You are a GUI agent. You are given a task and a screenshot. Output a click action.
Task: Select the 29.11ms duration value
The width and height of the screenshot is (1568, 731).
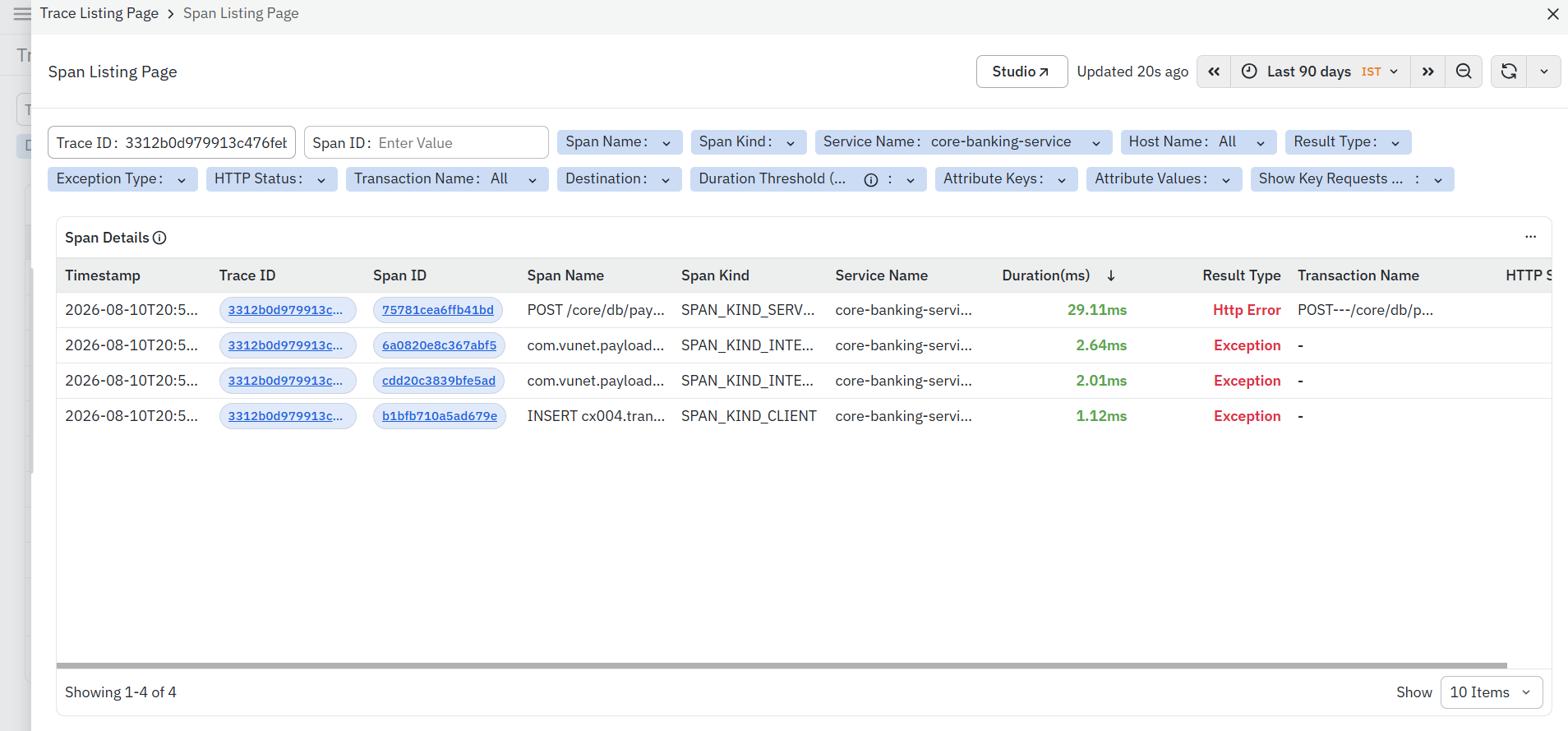point(1097,310)
